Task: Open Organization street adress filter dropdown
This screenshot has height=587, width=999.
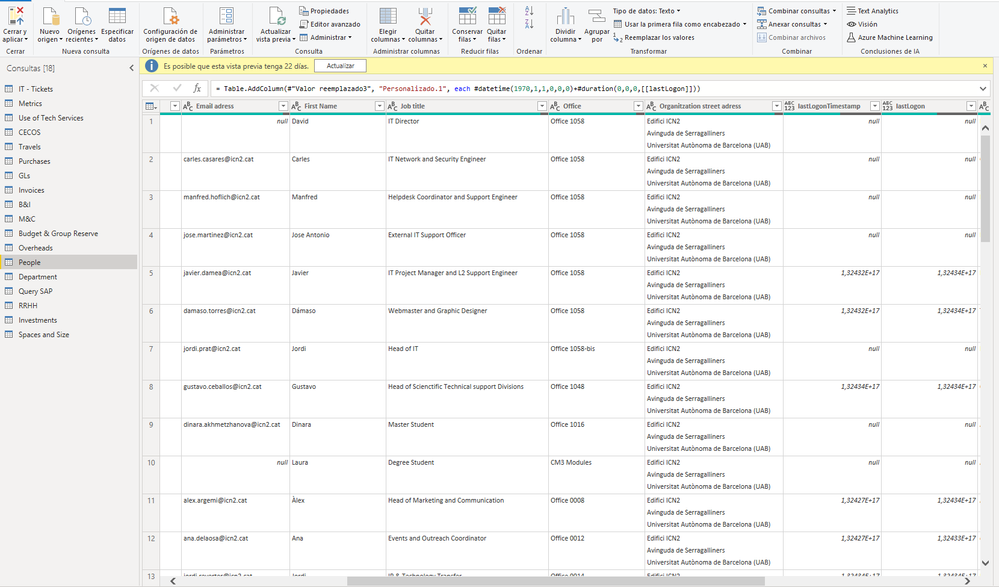Action: pyautogui.click(x=776, y=106)
